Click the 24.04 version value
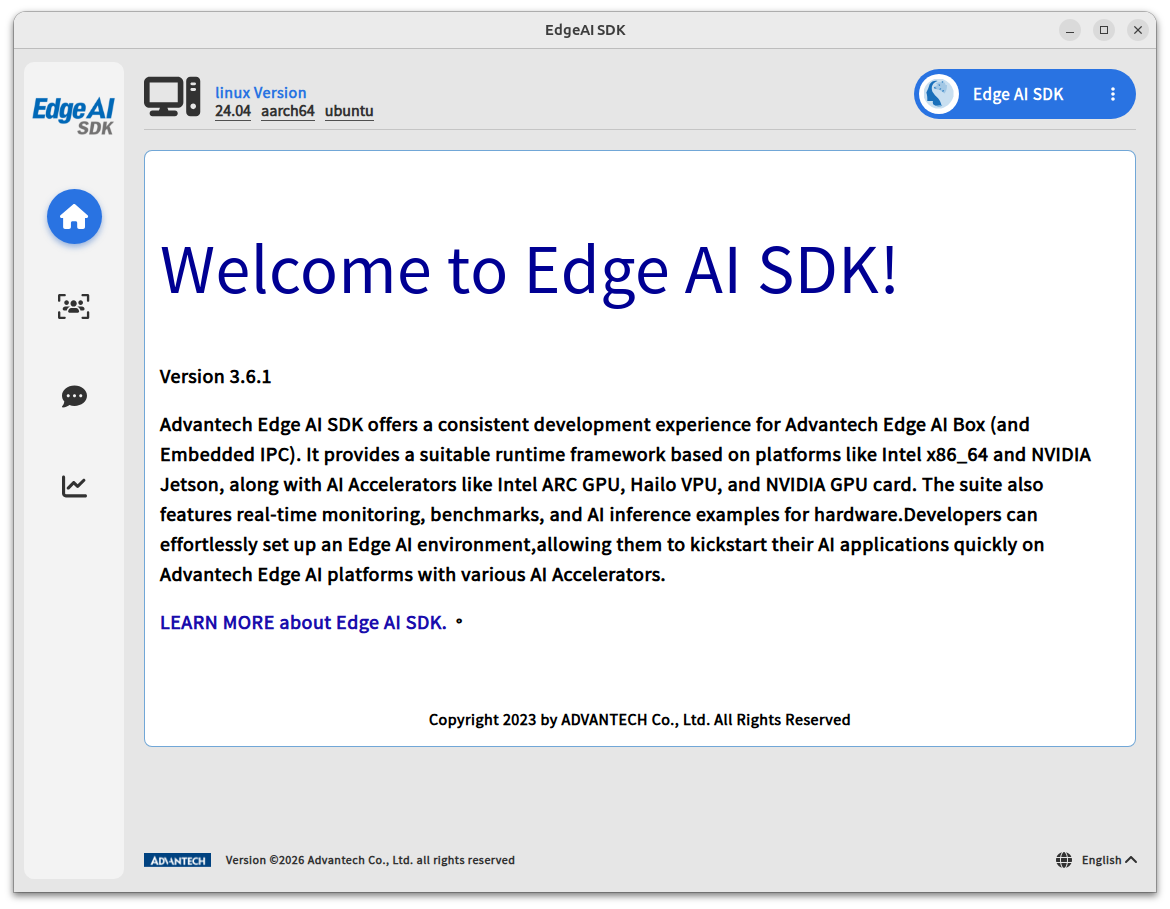The height and width of the screenshot is (909, 1170). (x=233, y=111)
